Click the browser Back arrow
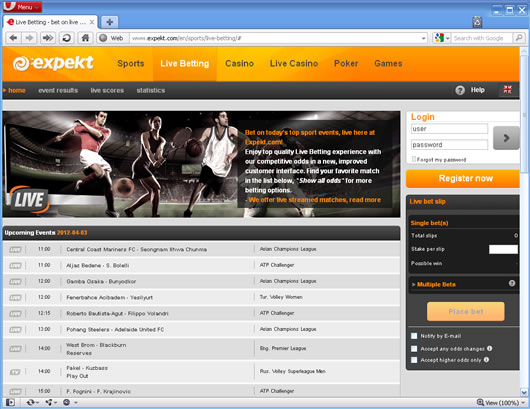Viewport: 530px width, 409px height. click(13, 38)
